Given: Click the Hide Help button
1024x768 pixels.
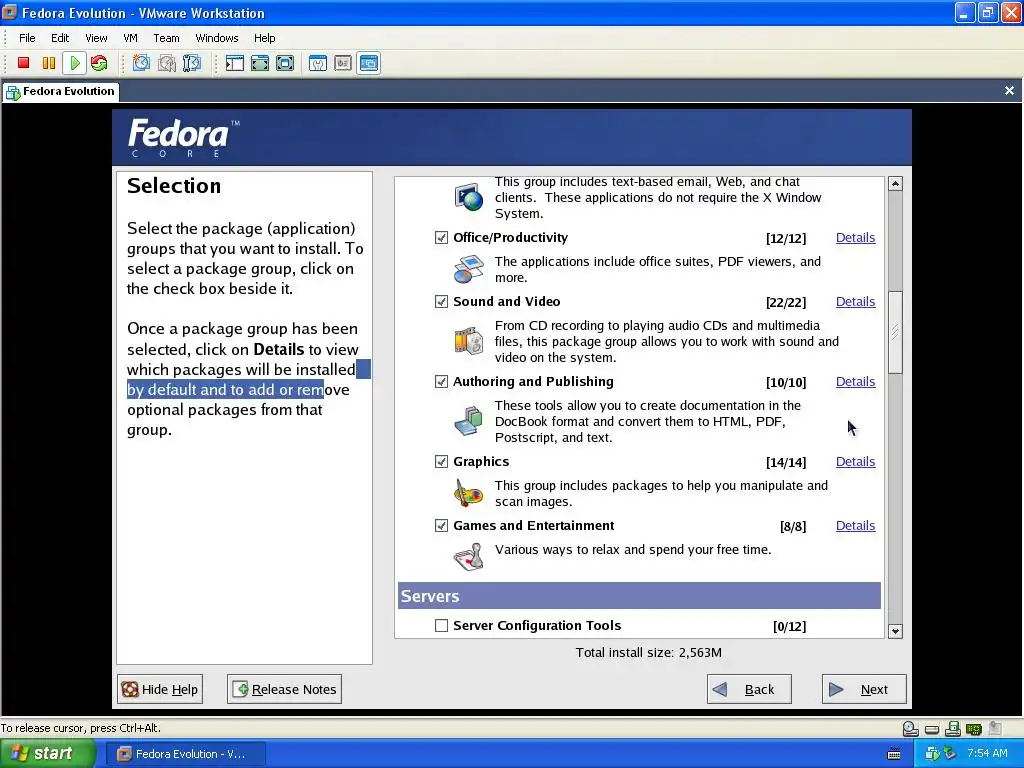Looking at the screenshot, I should pos(160,689).
